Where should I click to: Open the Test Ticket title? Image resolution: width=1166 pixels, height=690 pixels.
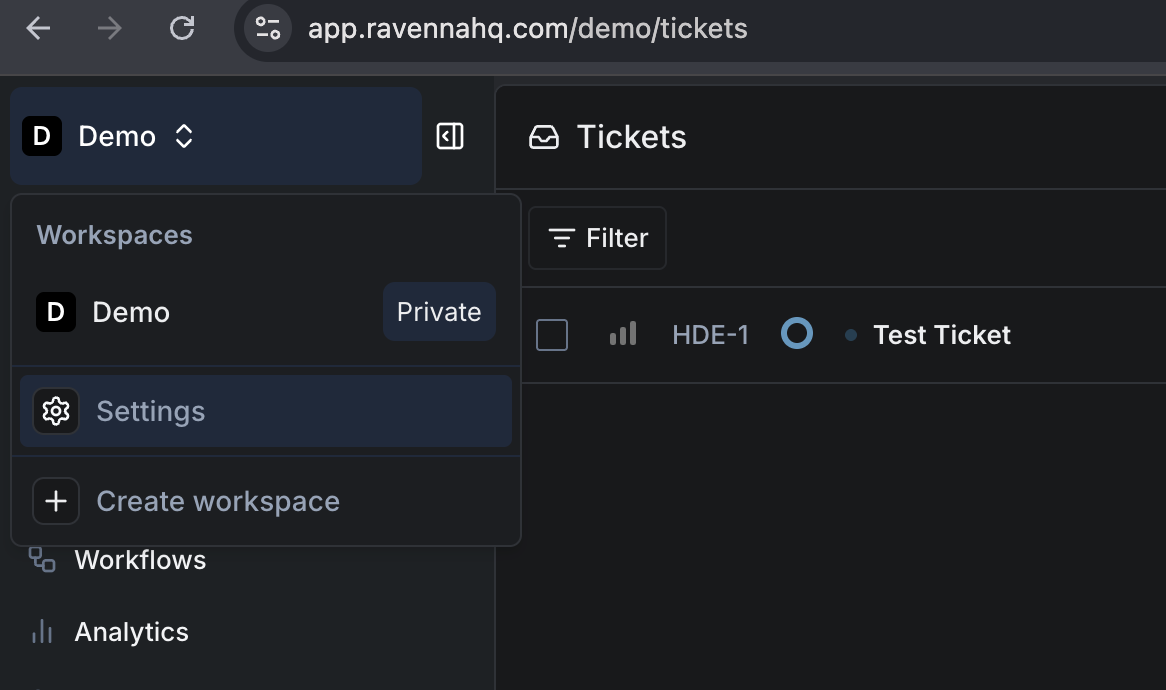[x=941, y=335]
